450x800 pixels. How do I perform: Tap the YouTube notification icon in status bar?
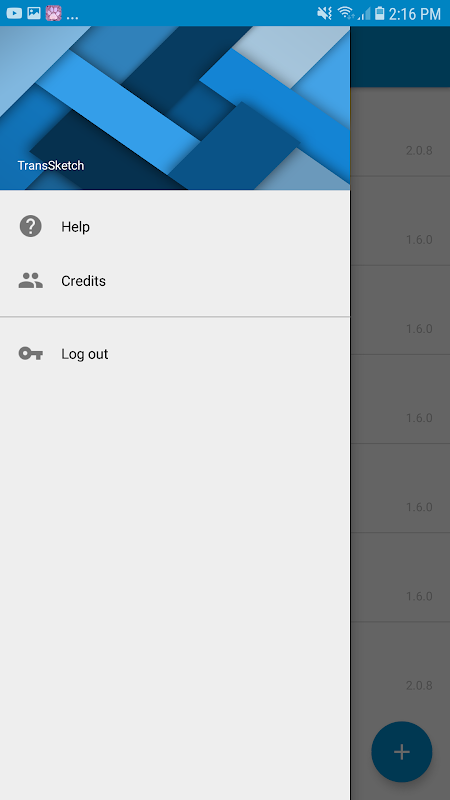tap(14, 13)
